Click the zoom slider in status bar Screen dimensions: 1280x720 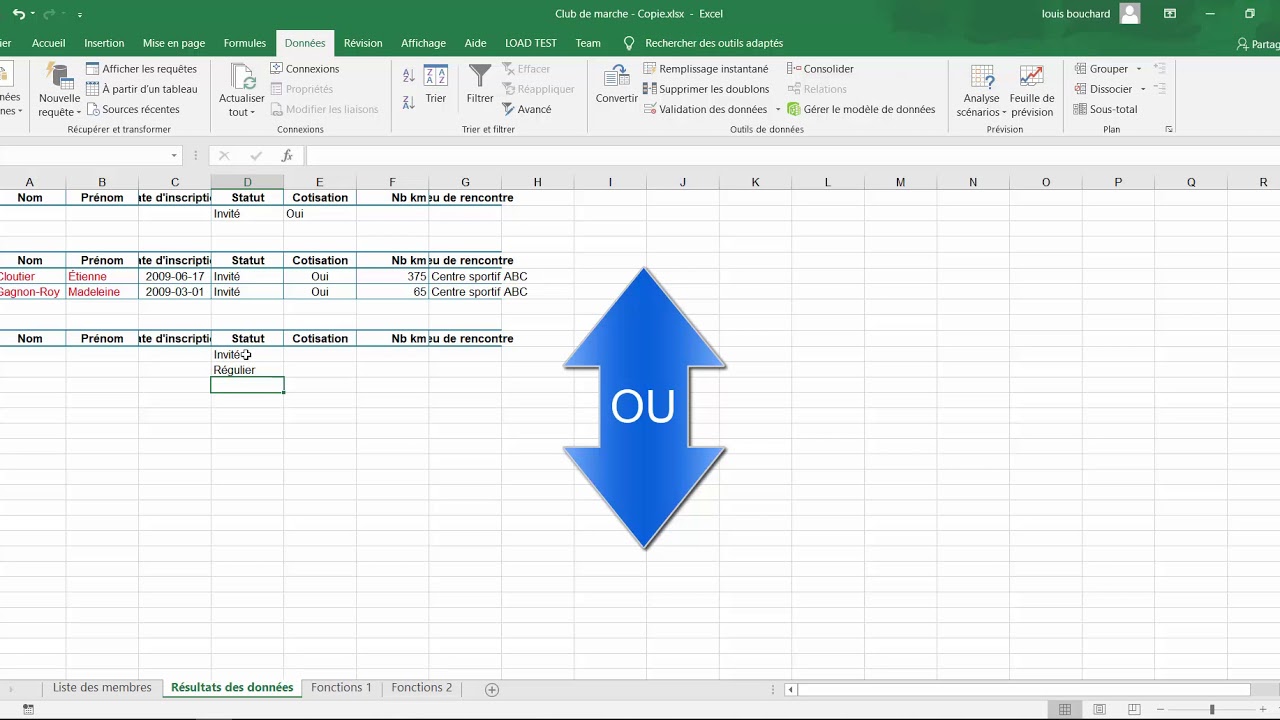(1211, 710)
